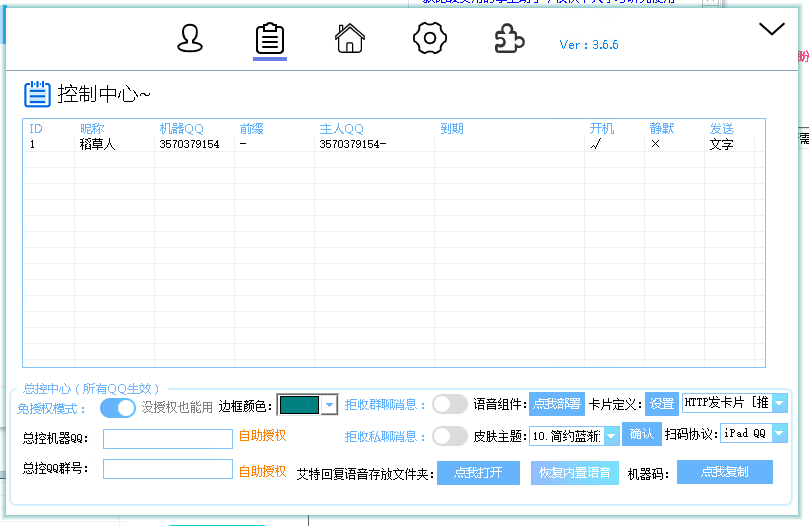Image resolution: width=809 pixels, height=526 pixels.
Task: Open the puzzle-piece plugins tab
Action: 509,39
